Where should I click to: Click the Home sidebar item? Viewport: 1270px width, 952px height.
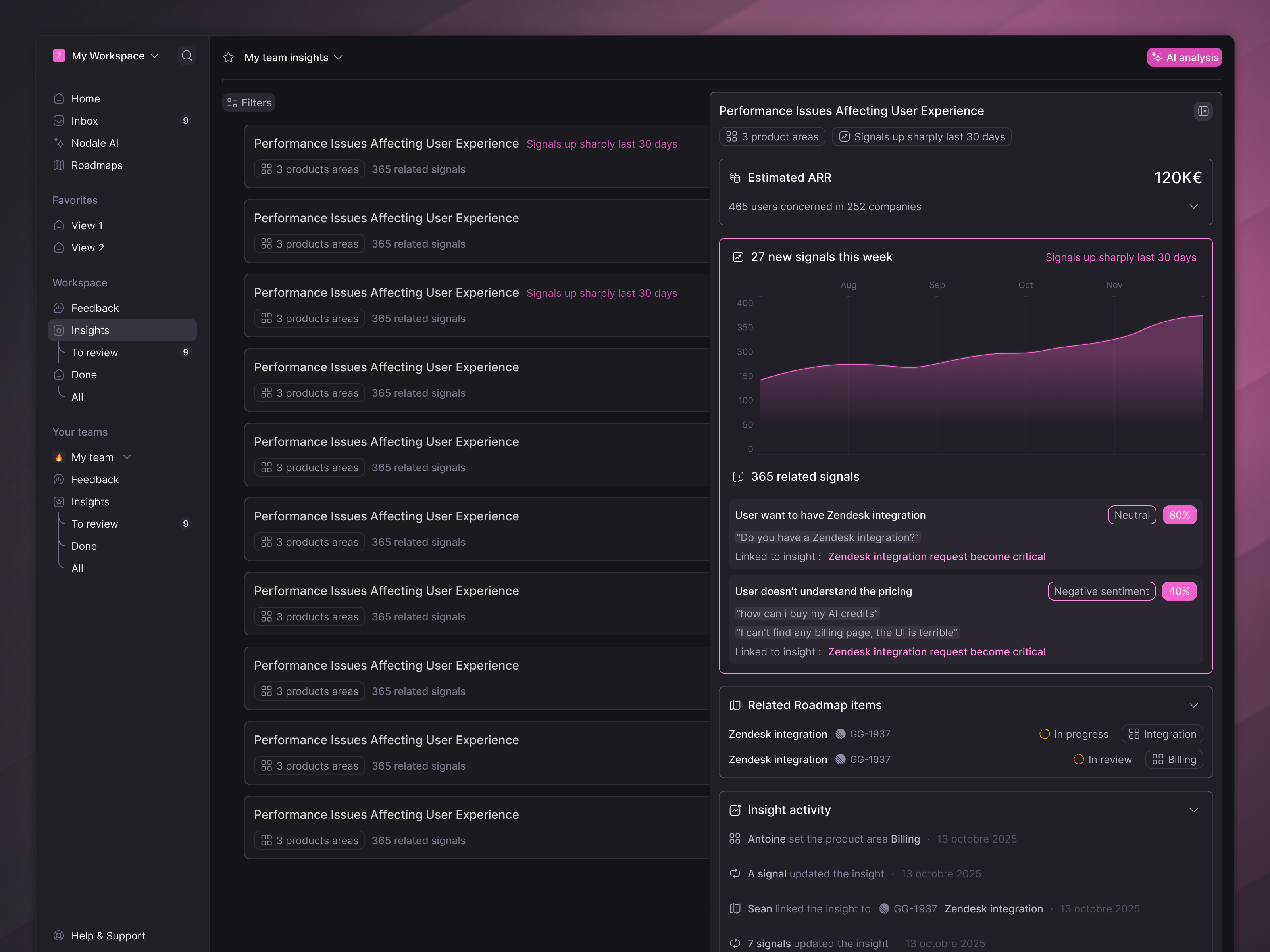pyautogui.click(x=86, y=99)
